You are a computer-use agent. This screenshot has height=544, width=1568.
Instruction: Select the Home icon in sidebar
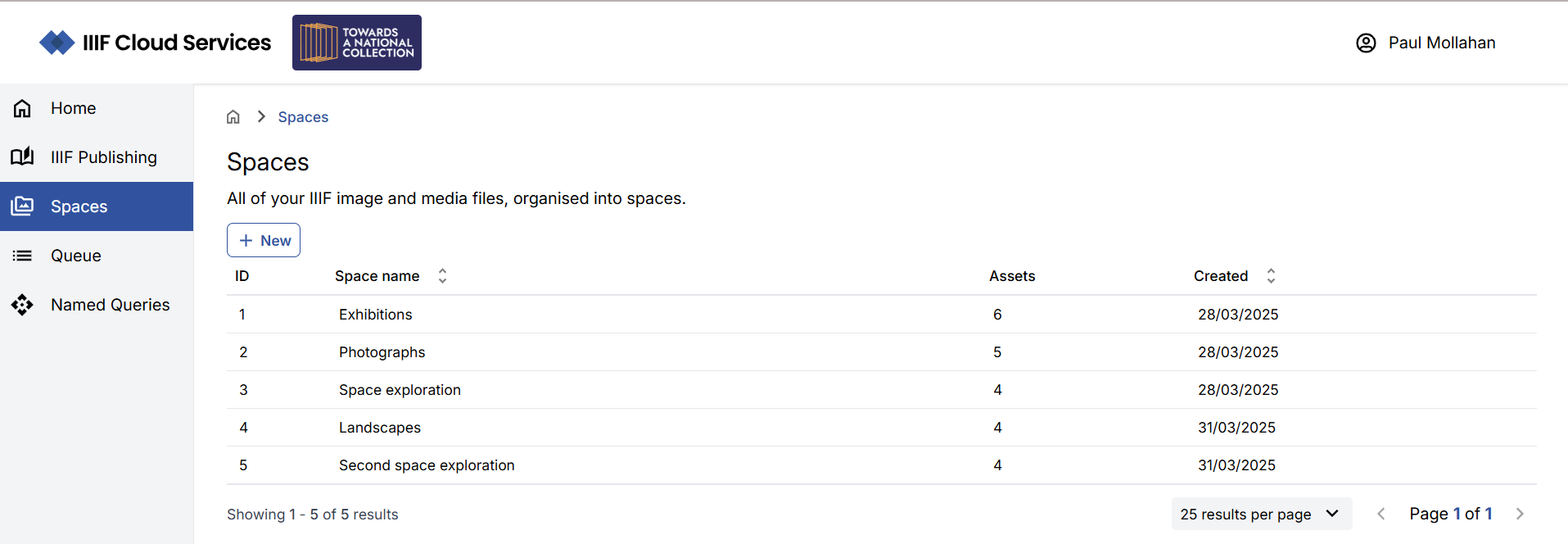click(x=21, y=107)
